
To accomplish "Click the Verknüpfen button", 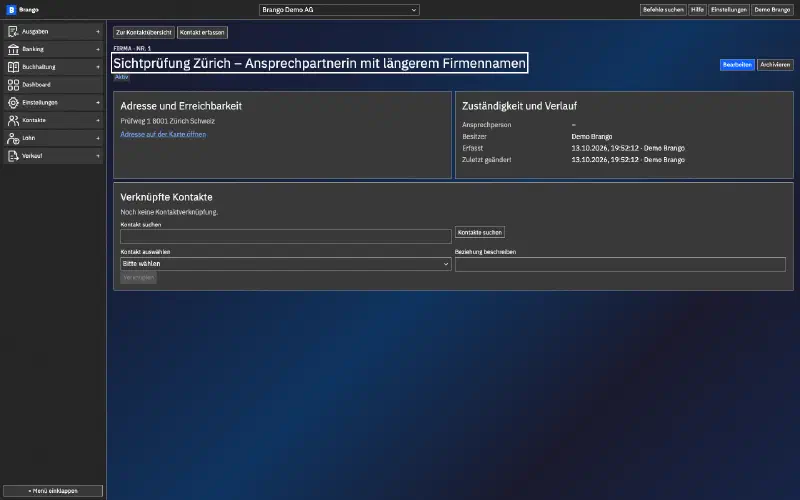I will pos(138,278).
